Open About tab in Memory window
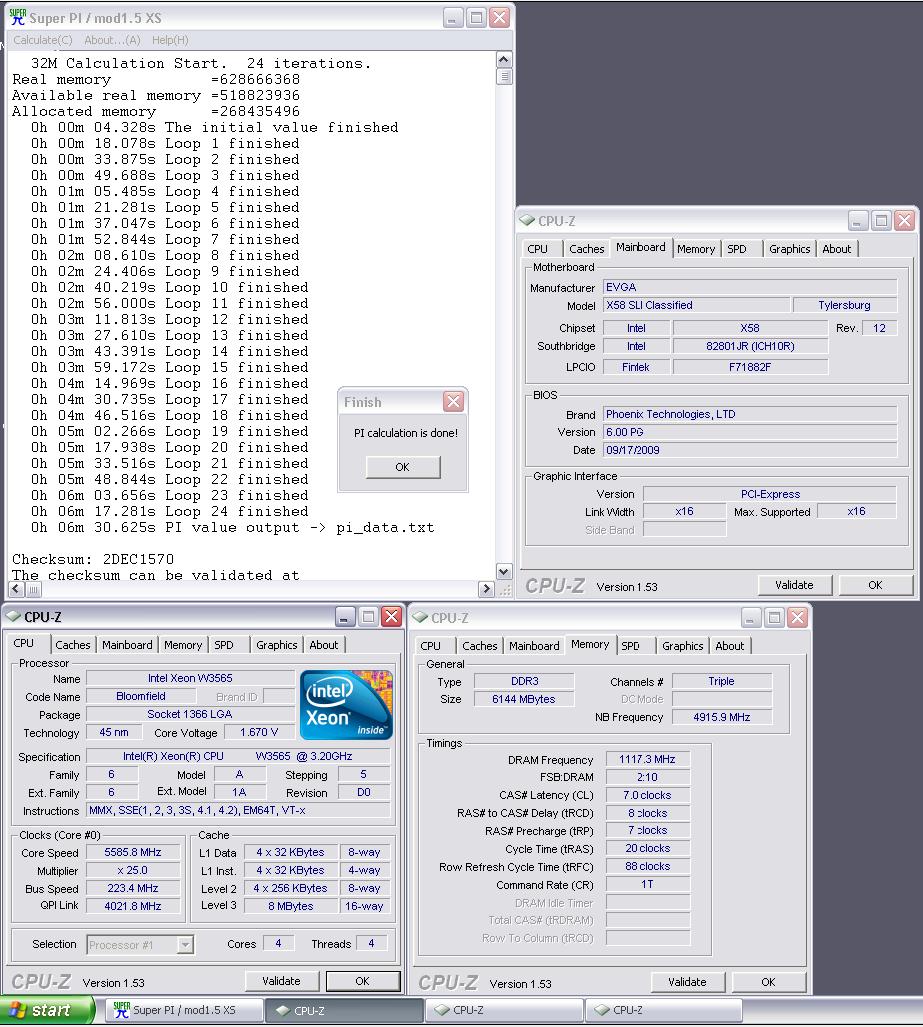Image resolution: width=923 pixels, height=1027 pixels. click(730, 646)
